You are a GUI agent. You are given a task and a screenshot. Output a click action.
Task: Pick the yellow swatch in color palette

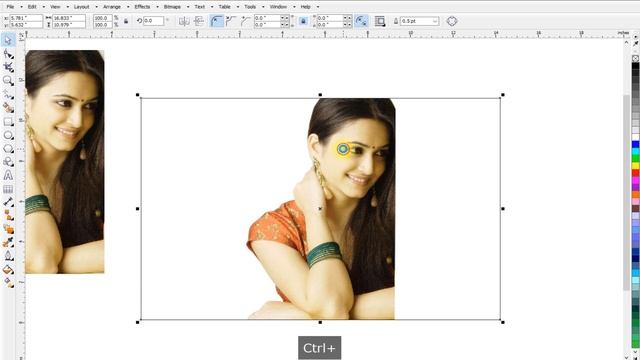coord(636,166)
